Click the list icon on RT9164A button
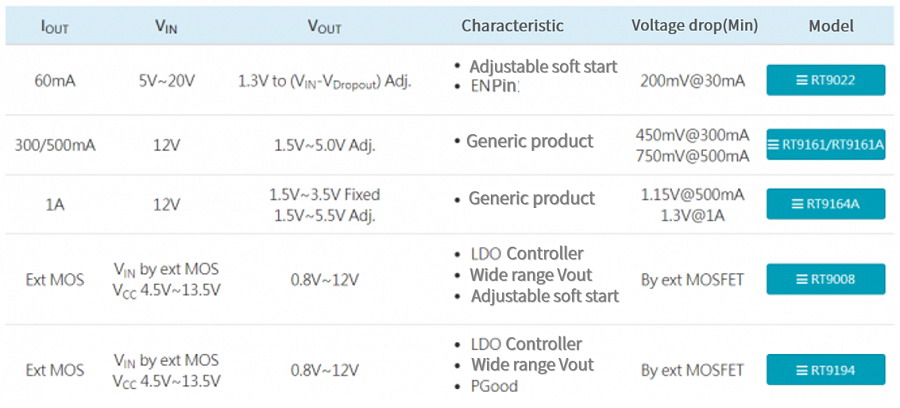900x408 pixels. pyautogui.click(x=798, y=204)
